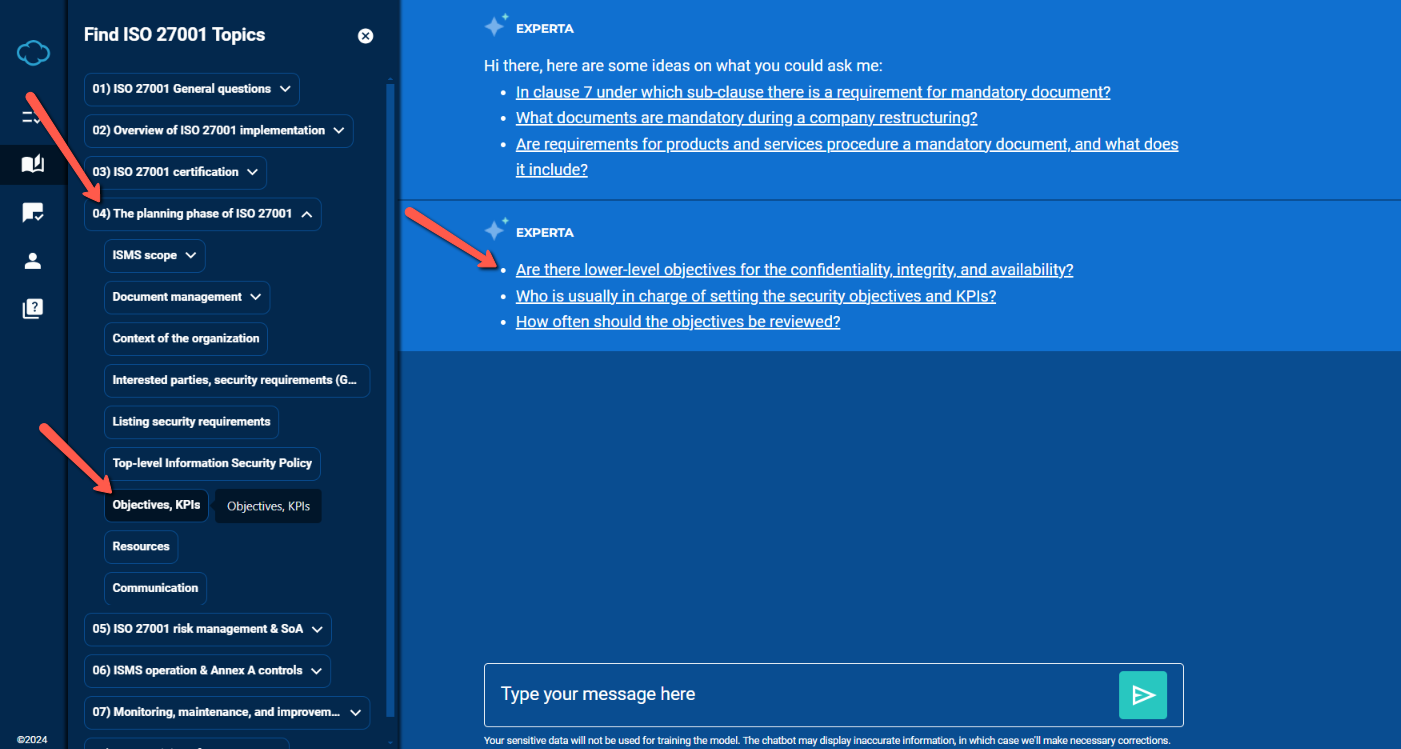Select the Communication topic

click(x=155, y=587)
